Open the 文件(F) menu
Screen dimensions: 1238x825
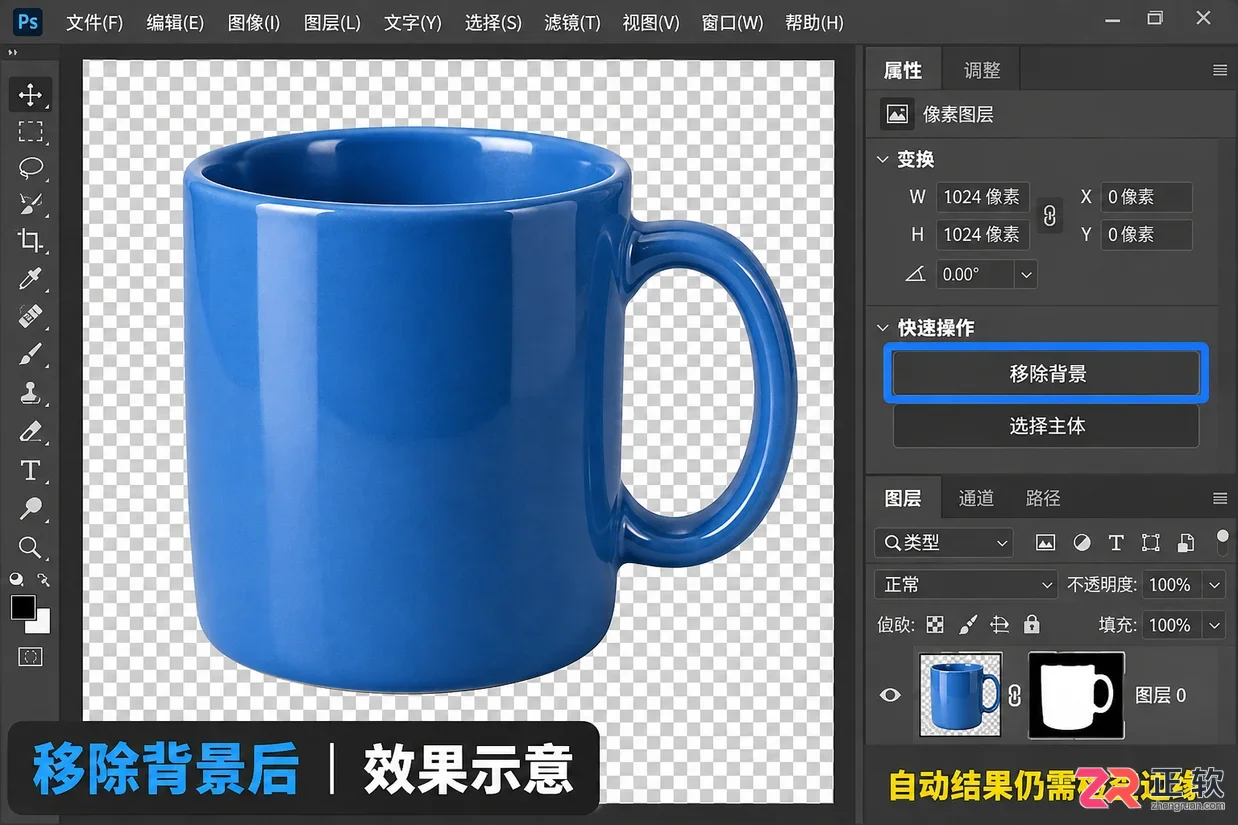pyautogui.click(x=95, y=22)
